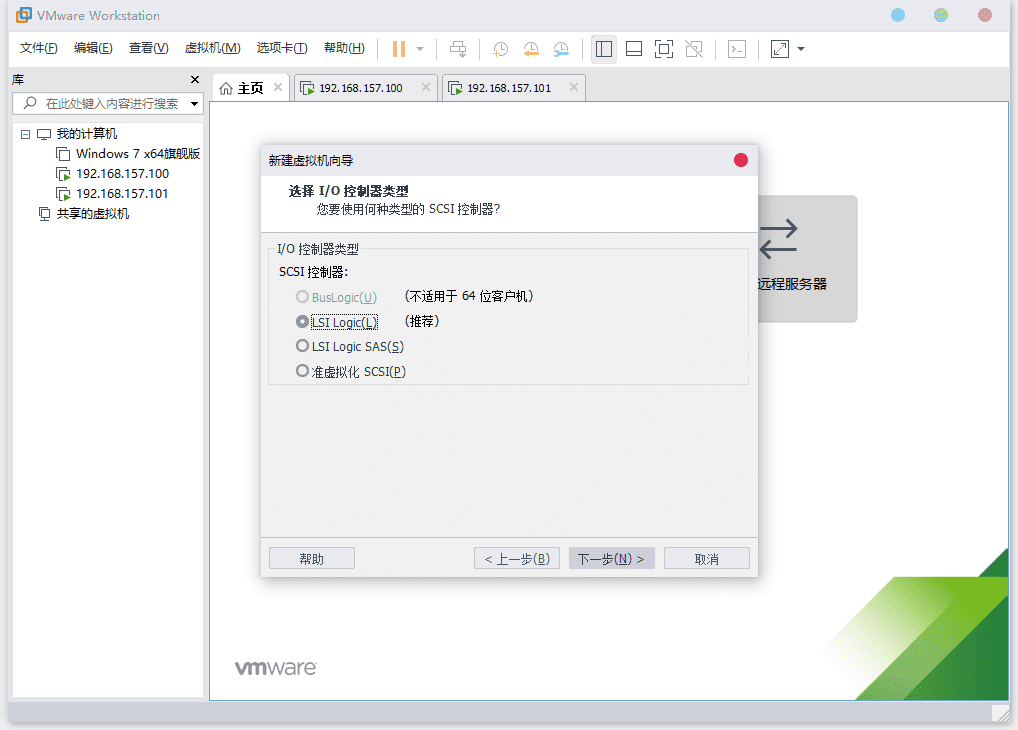Screen dimensions: 1018x730
Task: Click the computer icon beside 我的计算机
Action: (x=44, y=134)
